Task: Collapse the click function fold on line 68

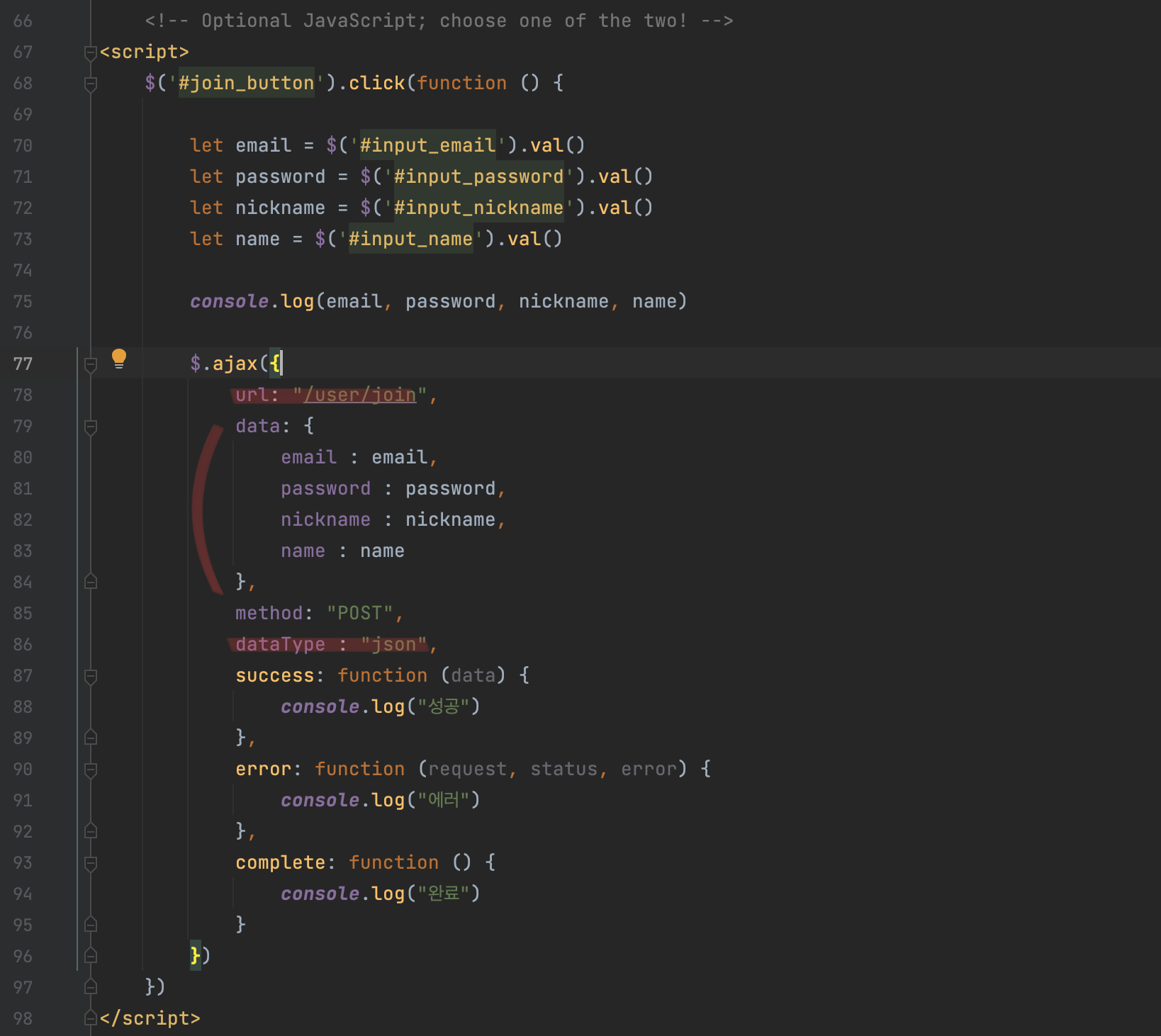Action: 91,84
